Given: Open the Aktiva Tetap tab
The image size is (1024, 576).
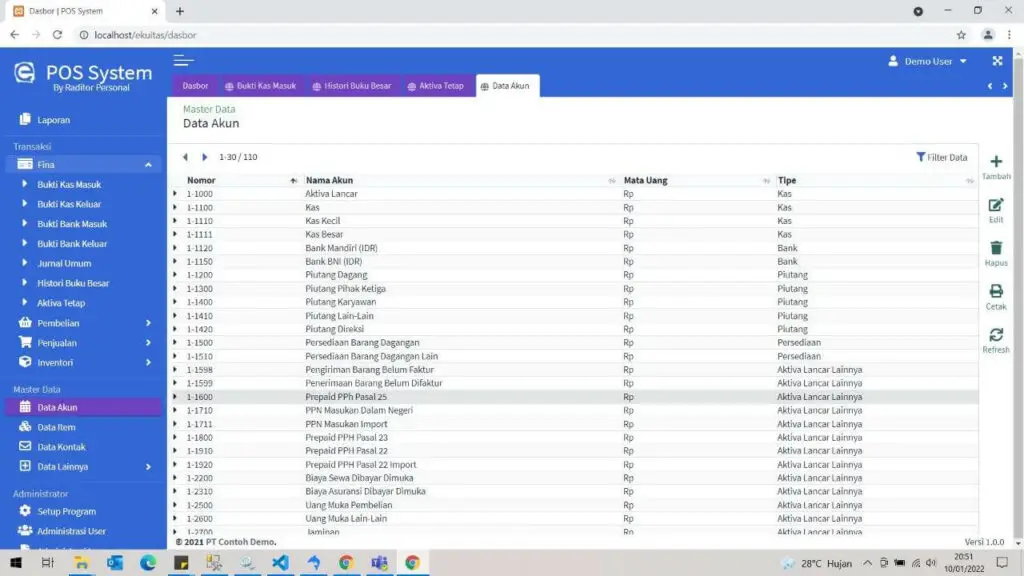Looking at the screenshot, I should coord(440,85).
